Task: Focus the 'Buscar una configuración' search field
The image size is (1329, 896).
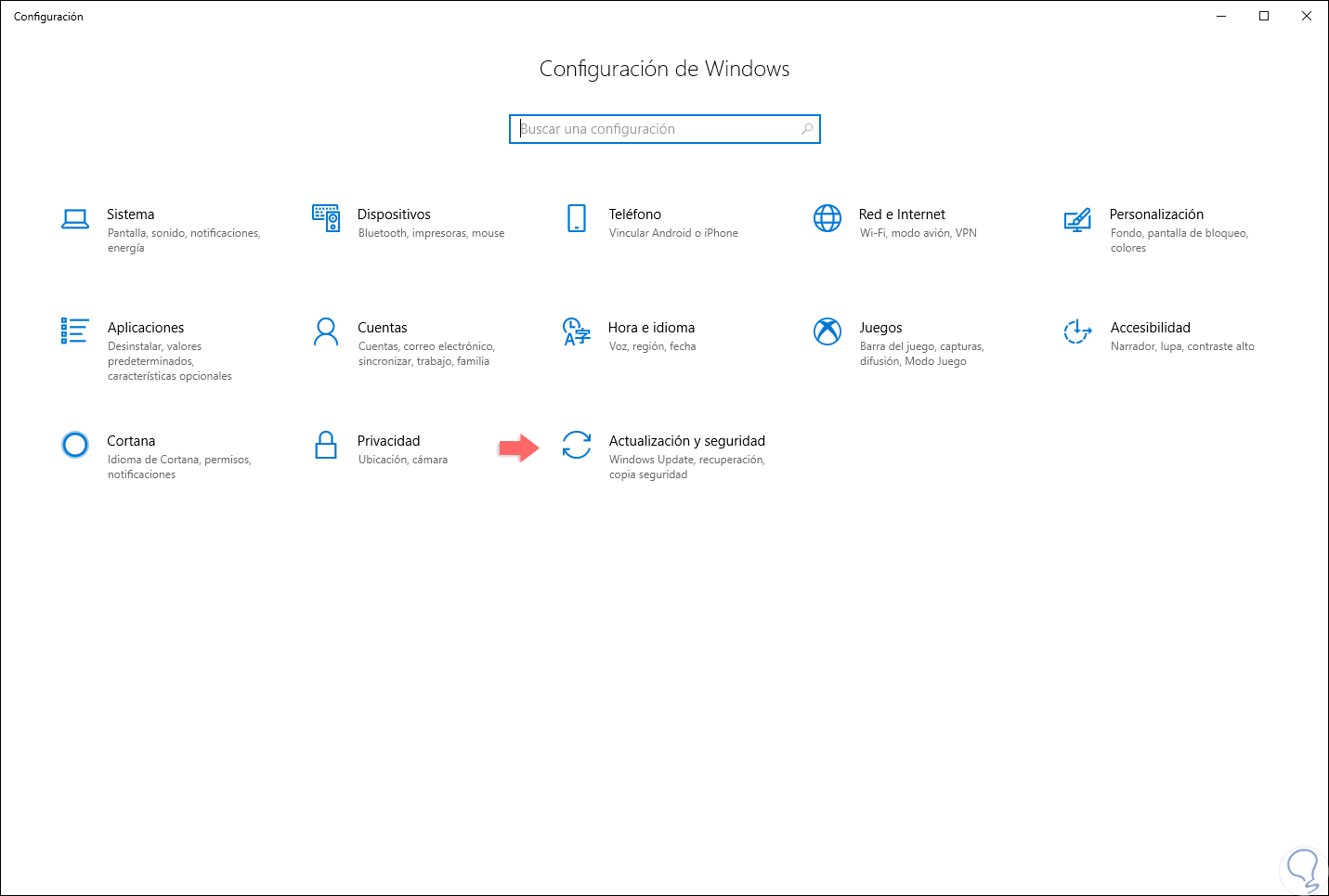Action: pyautogui.click(x=665, y=129)
